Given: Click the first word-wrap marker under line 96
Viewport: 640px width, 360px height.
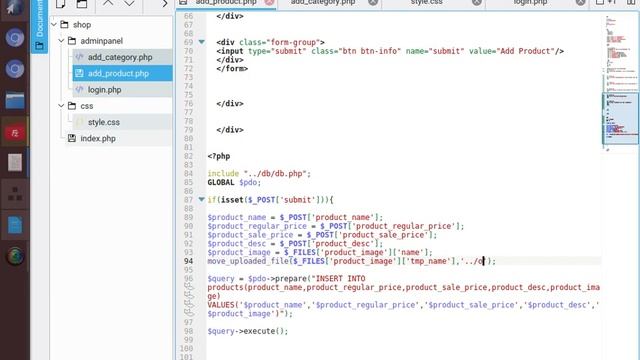Looking at the screenshot, I should pos(189,287).
